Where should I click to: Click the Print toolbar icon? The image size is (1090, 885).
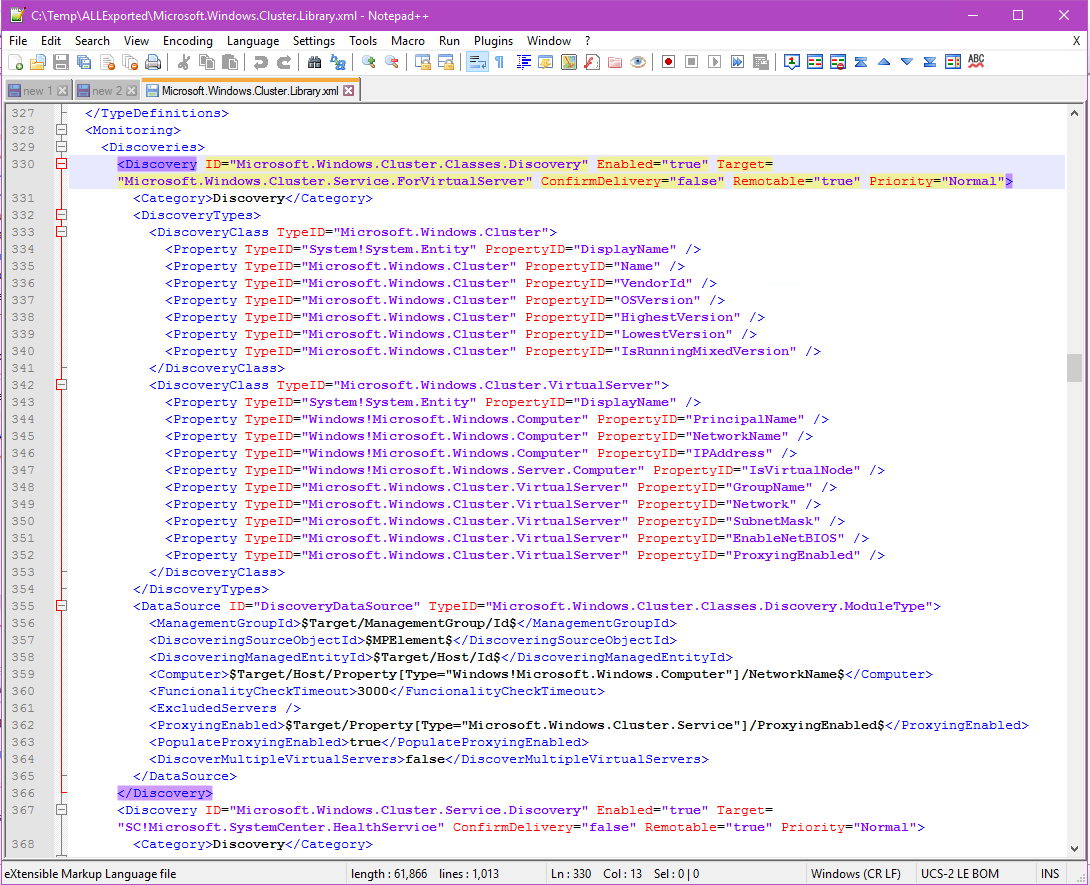tap(153, 62)
